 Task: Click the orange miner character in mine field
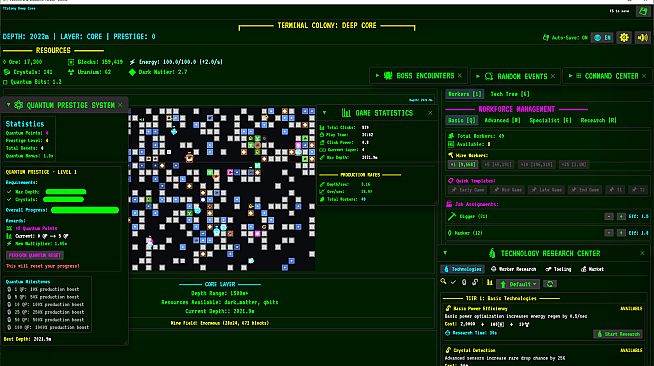click(189, 158)
